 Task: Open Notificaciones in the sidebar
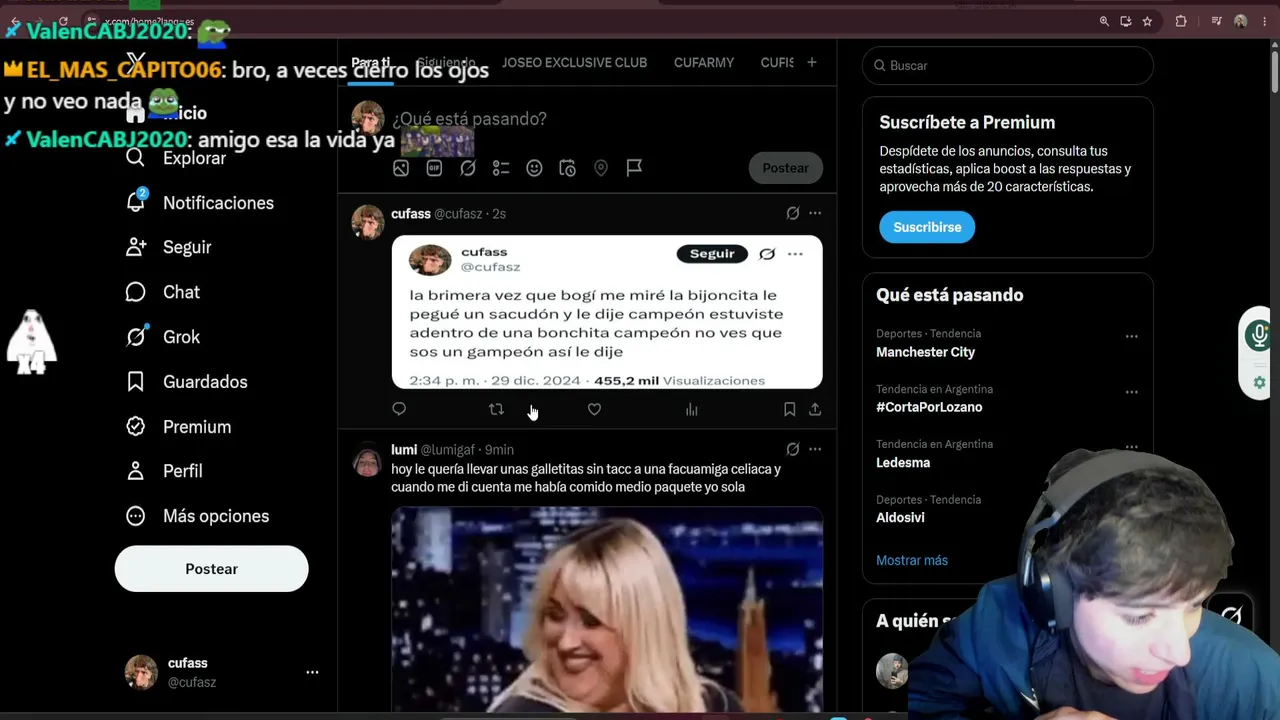click(x=200, y=203)
